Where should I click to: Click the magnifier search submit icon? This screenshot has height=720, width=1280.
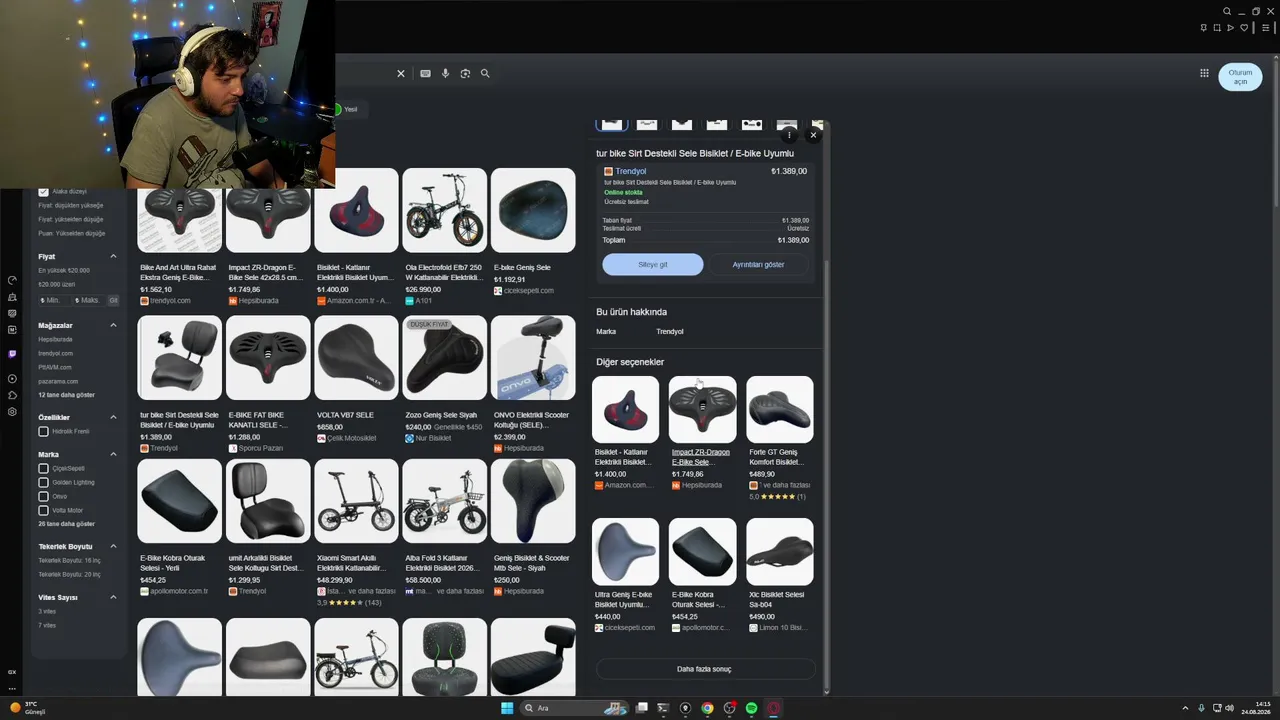485,73
